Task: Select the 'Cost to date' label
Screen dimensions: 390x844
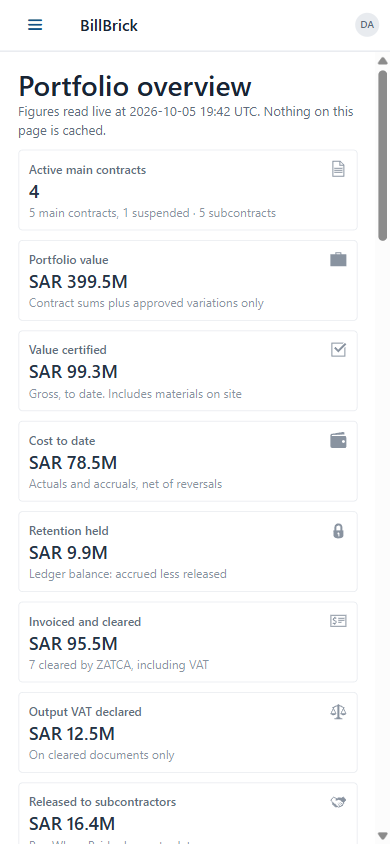Action: pyautogui.click(x=62, y=441)
